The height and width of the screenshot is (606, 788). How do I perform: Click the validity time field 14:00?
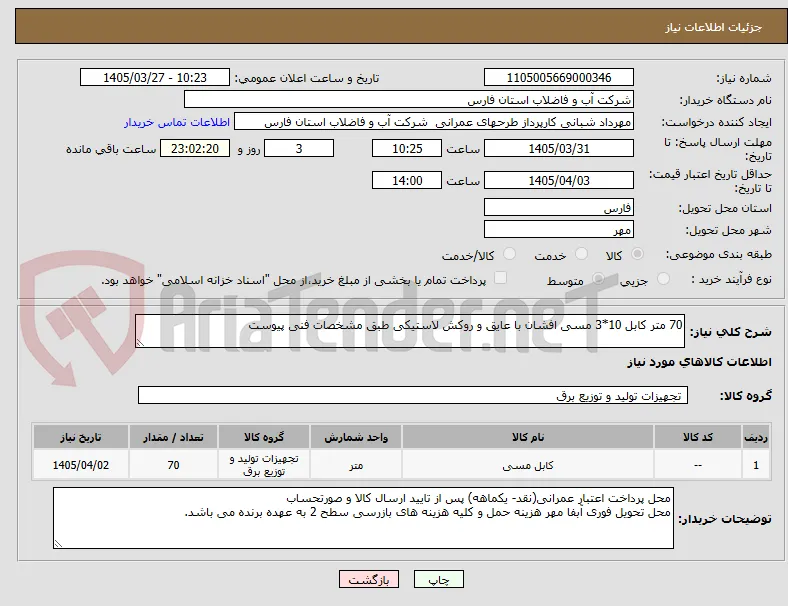(x=407, y=180)
